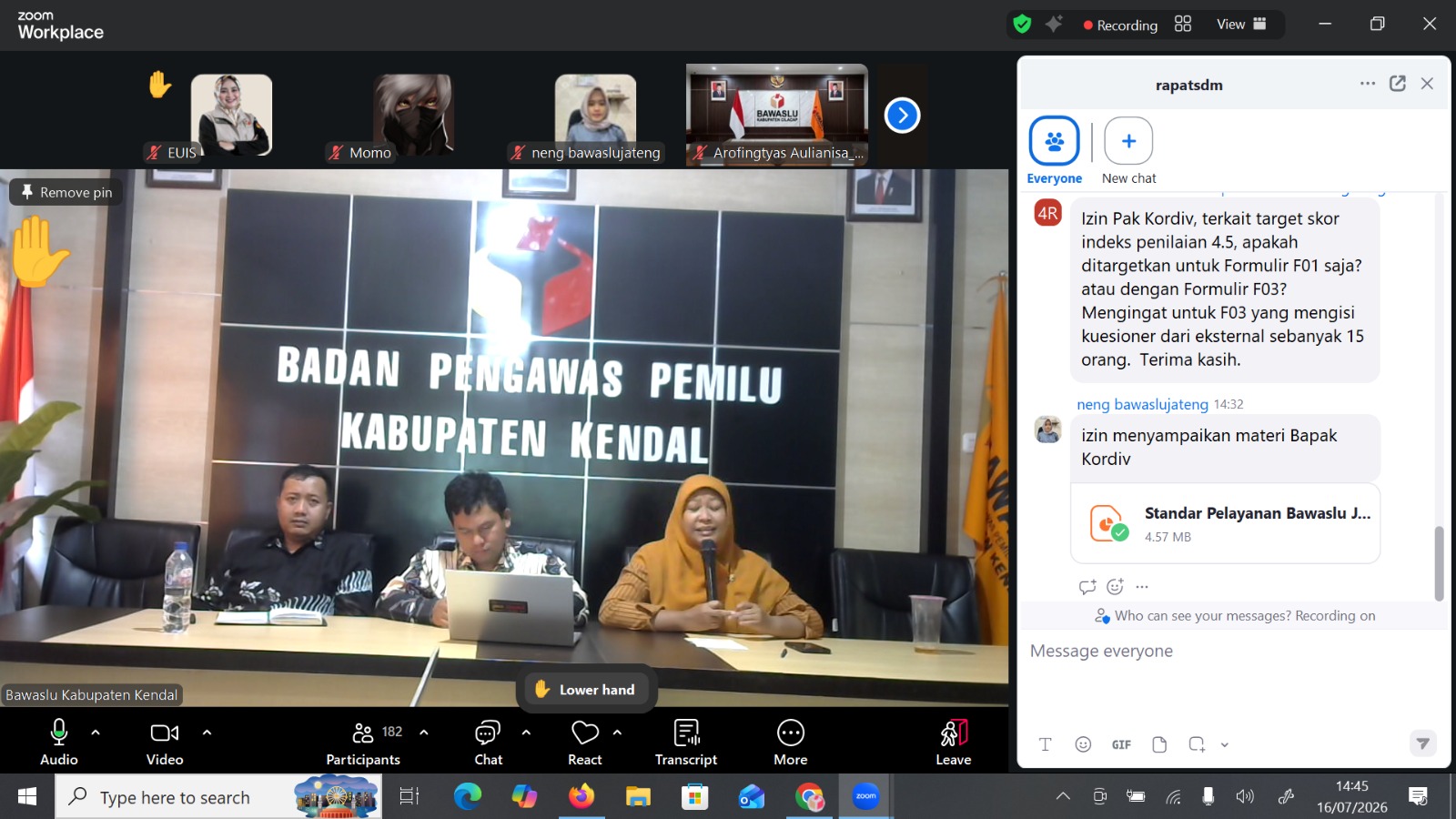The height and width of the screenshot is (819, 1456).
Task: Select the EUIS participant thumbnail
Action: [231, 116]
